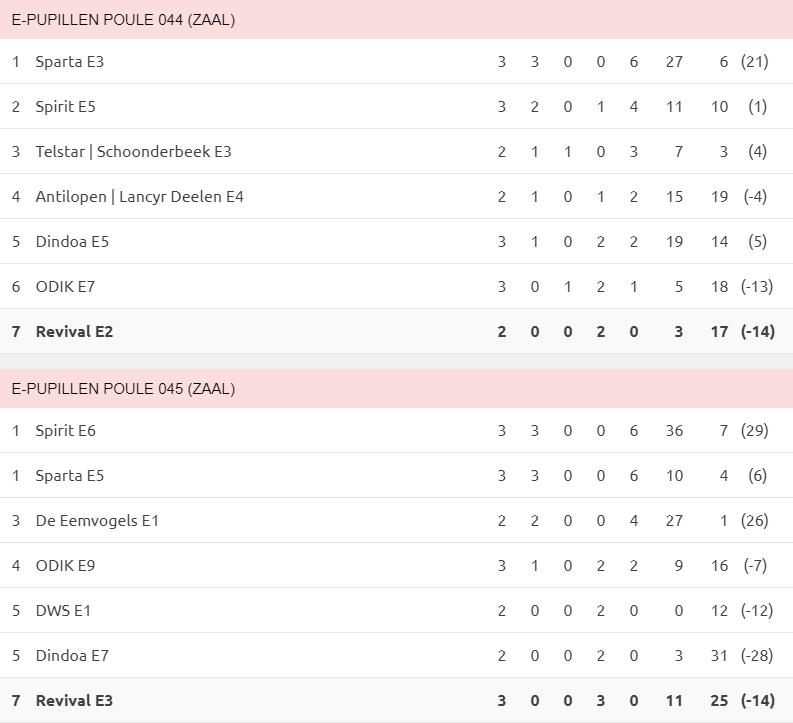Click the ODIK E9 team name
This screenshot has height=723, width=793.
(x=65, y=566)
